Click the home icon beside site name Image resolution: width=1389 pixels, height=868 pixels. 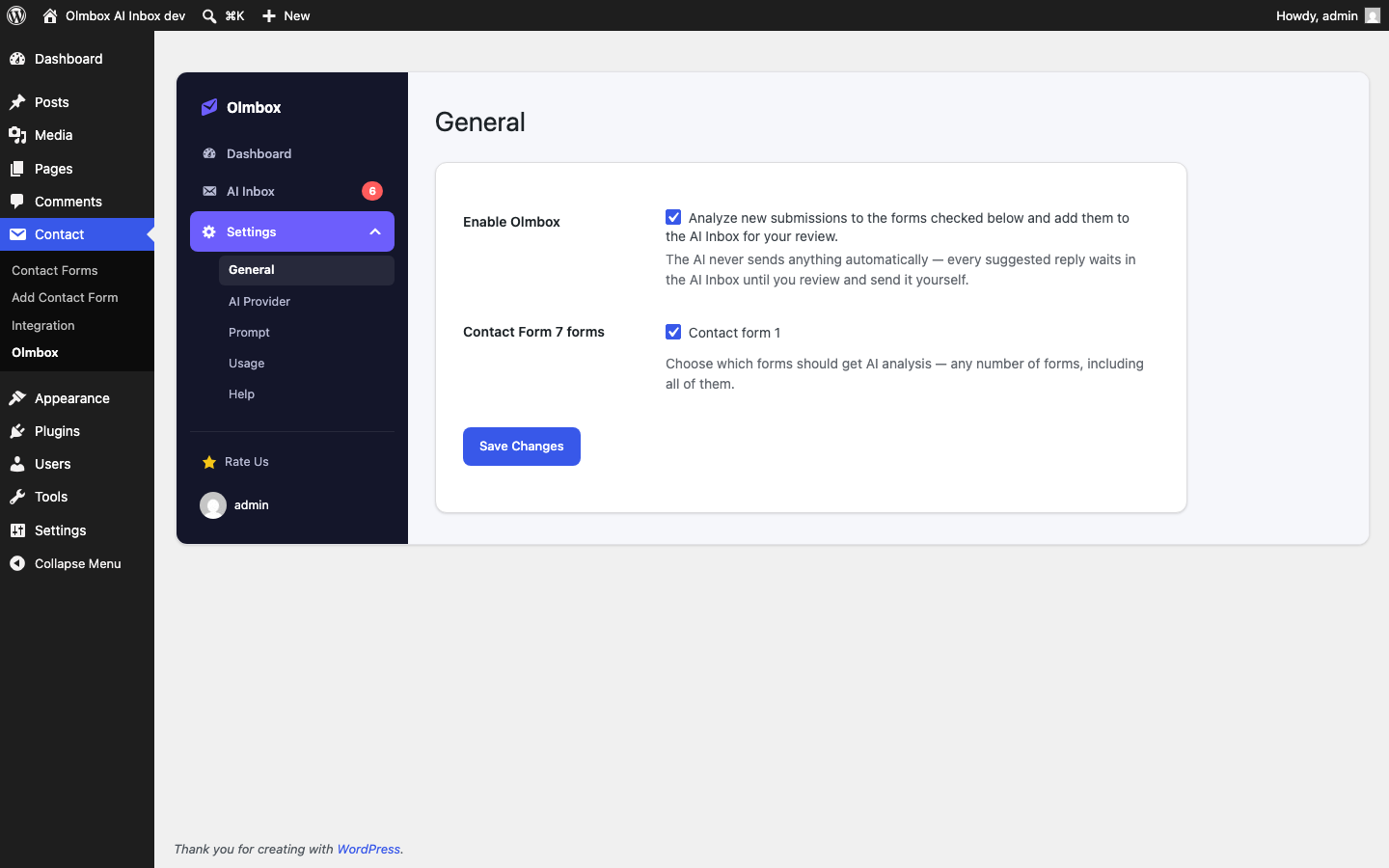(50, 15)
